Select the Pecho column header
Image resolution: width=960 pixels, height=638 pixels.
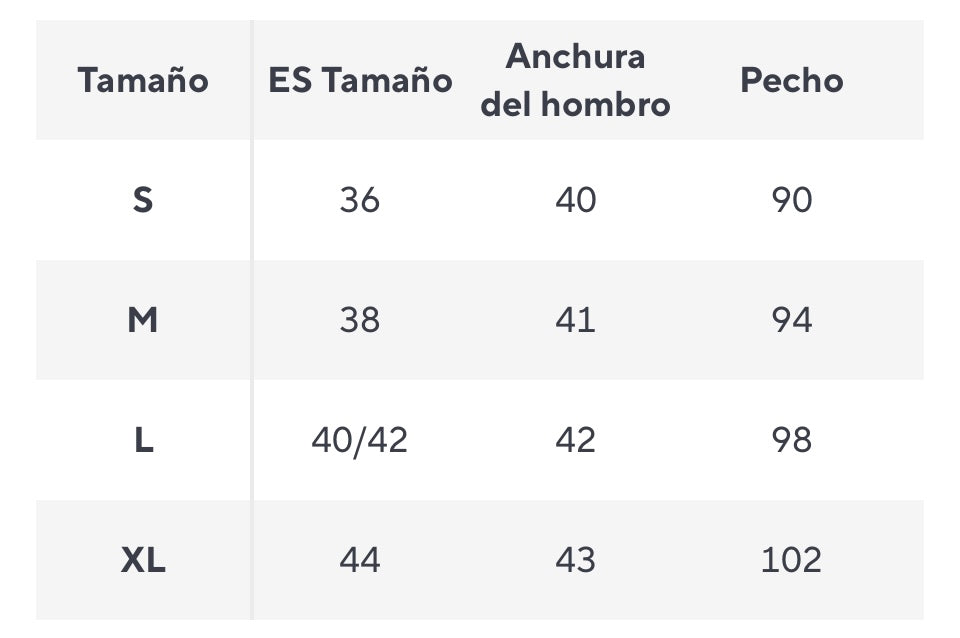coord(791,80)
